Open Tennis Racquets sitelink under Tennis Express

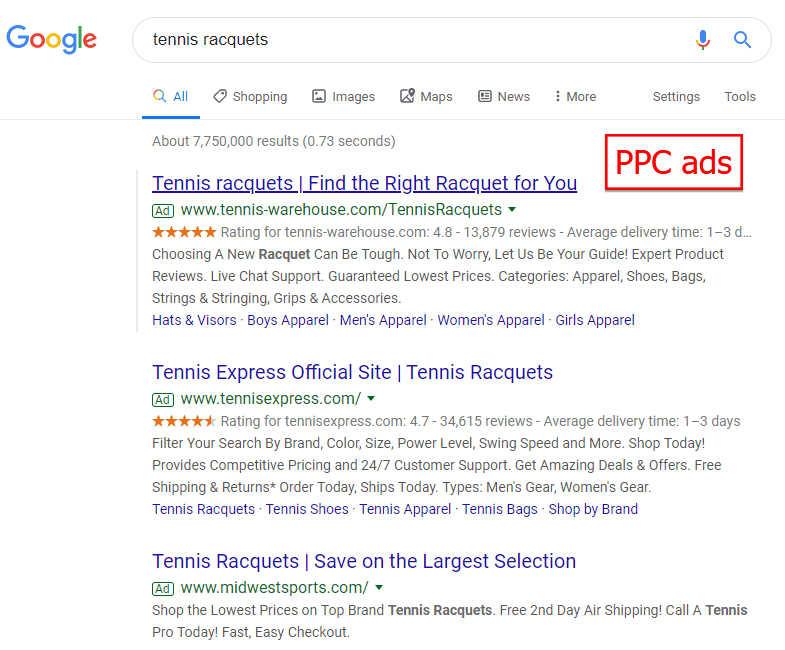(203, 509)
